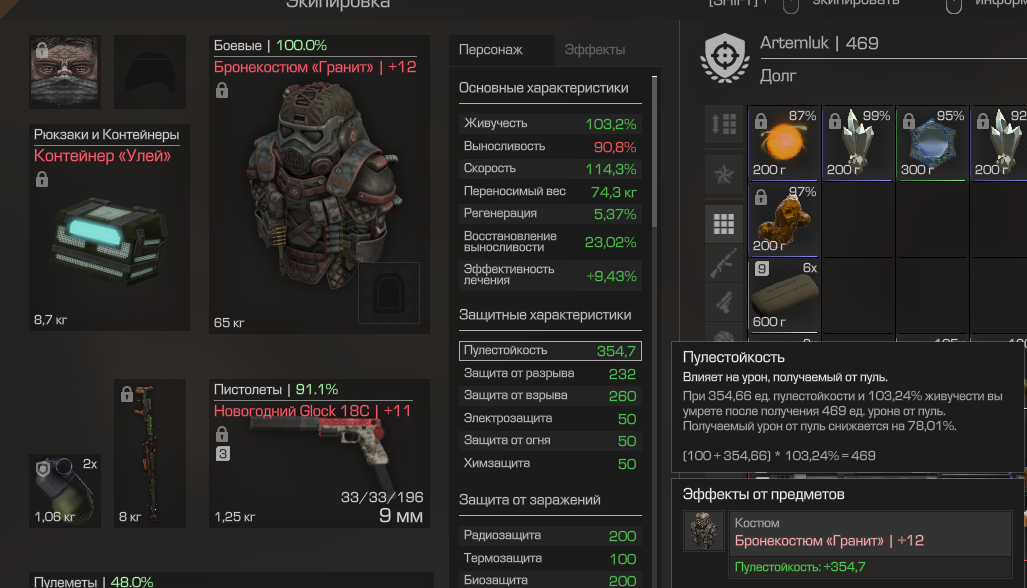The image size is (1027, 588).
Task: Click the character face portrait
Action: coord(65,72)
